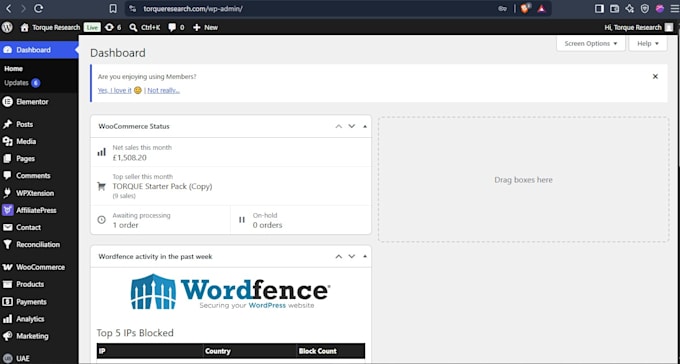This screenshot has height=364, width=680.
Task: Click the browser back arrow
Action: pyautogui.click(x=8, y=8)
